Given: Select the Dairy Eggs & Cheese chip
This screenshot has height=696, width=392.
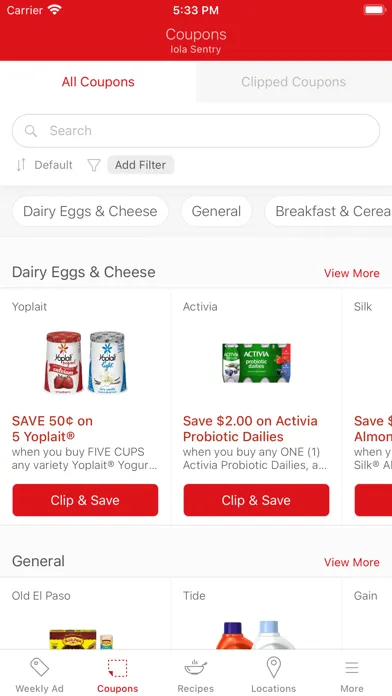Looking at the screenshot, I should [x=90, y=211].
